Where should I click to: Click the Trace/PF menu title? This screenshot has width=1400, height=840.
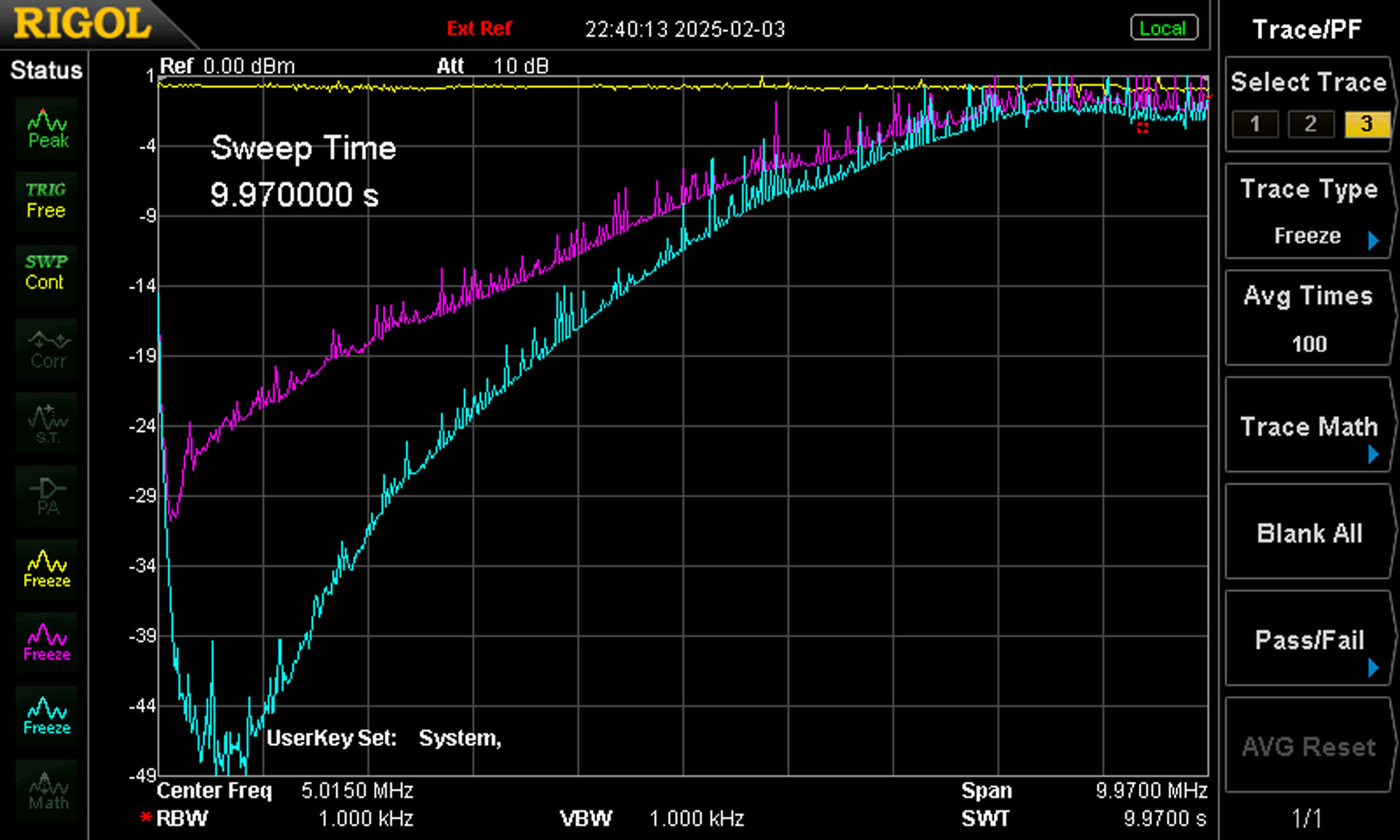coord(1307,29)
